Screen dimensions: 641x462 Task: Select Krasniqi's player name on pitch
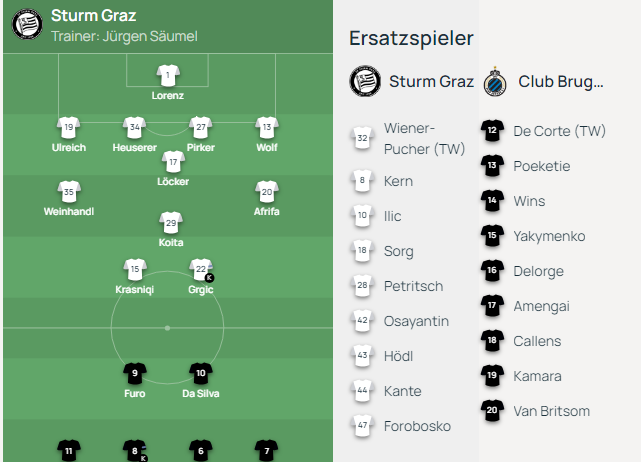point(134,289)
